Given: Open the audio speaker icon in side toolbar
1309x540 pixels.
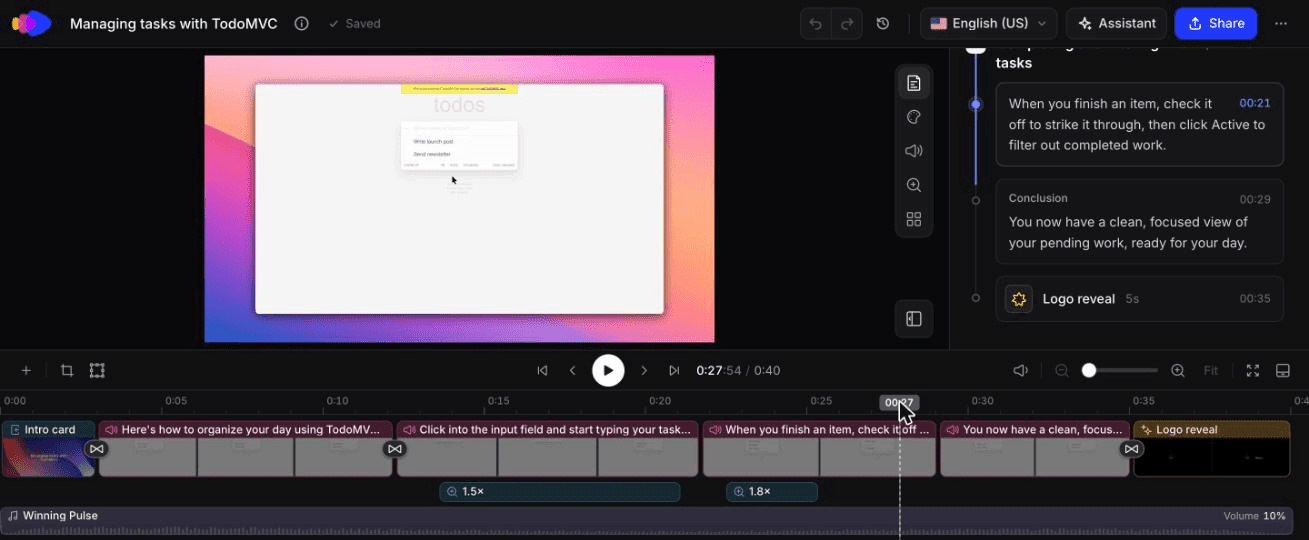Looking at the screenshot, I should coord(914,151).
